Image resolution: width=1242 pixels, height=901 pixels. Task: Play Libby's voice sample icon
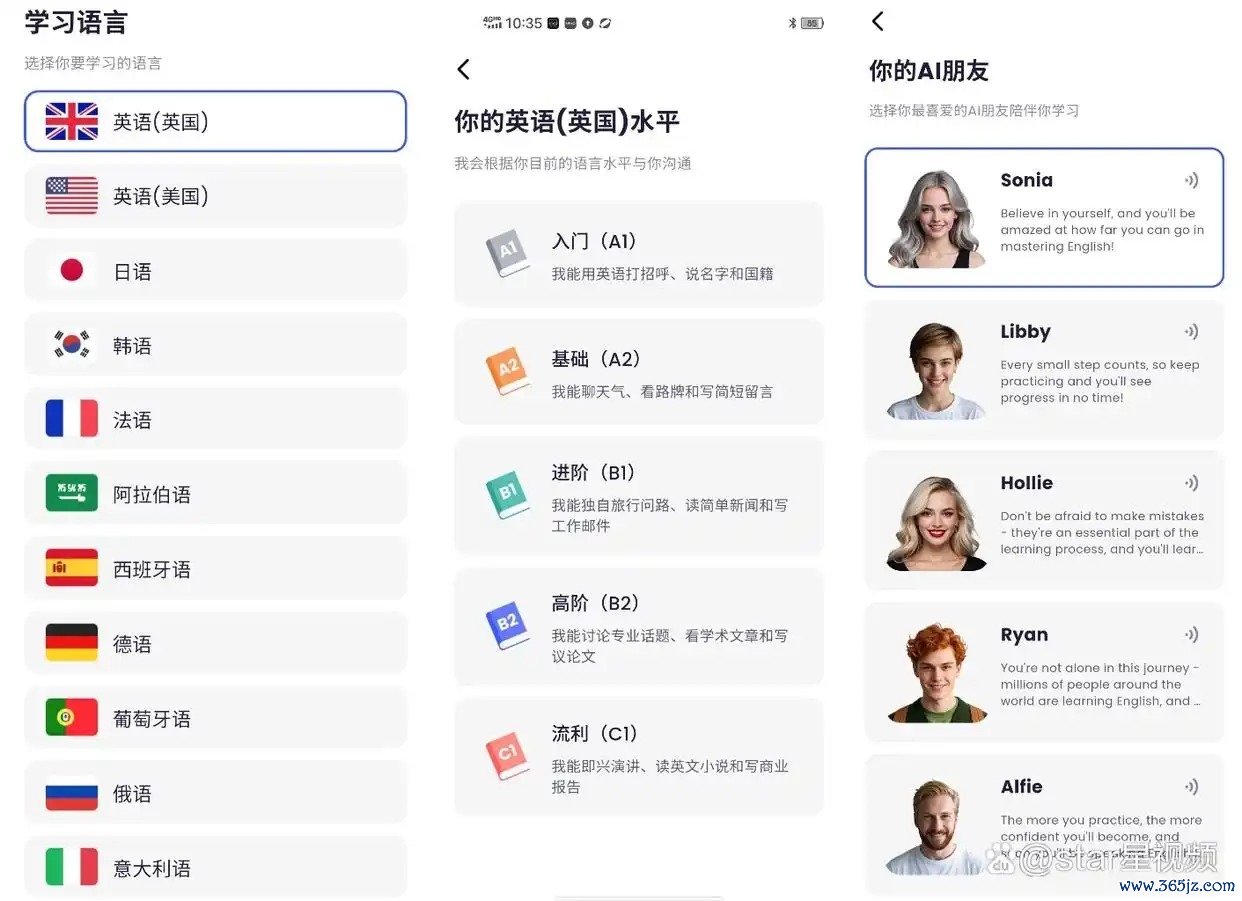tap(1191, 332)
